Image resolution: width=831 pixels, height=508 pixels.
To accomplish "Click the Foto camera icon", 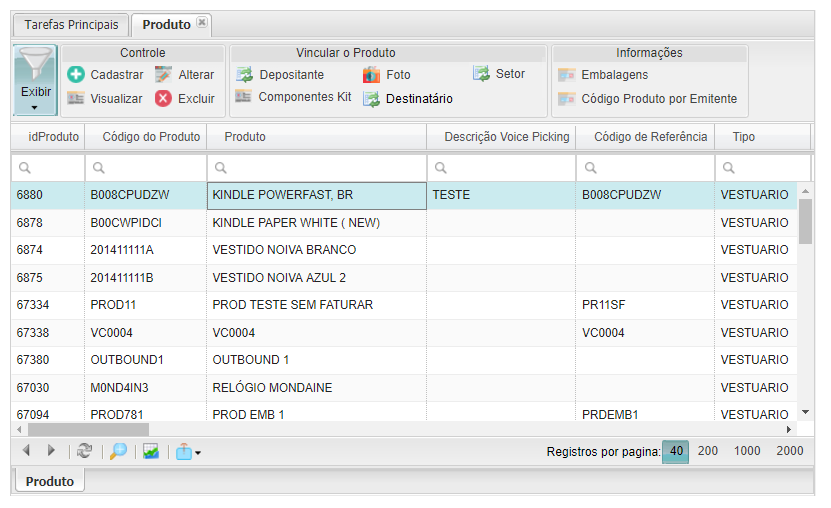I will 371,75.
